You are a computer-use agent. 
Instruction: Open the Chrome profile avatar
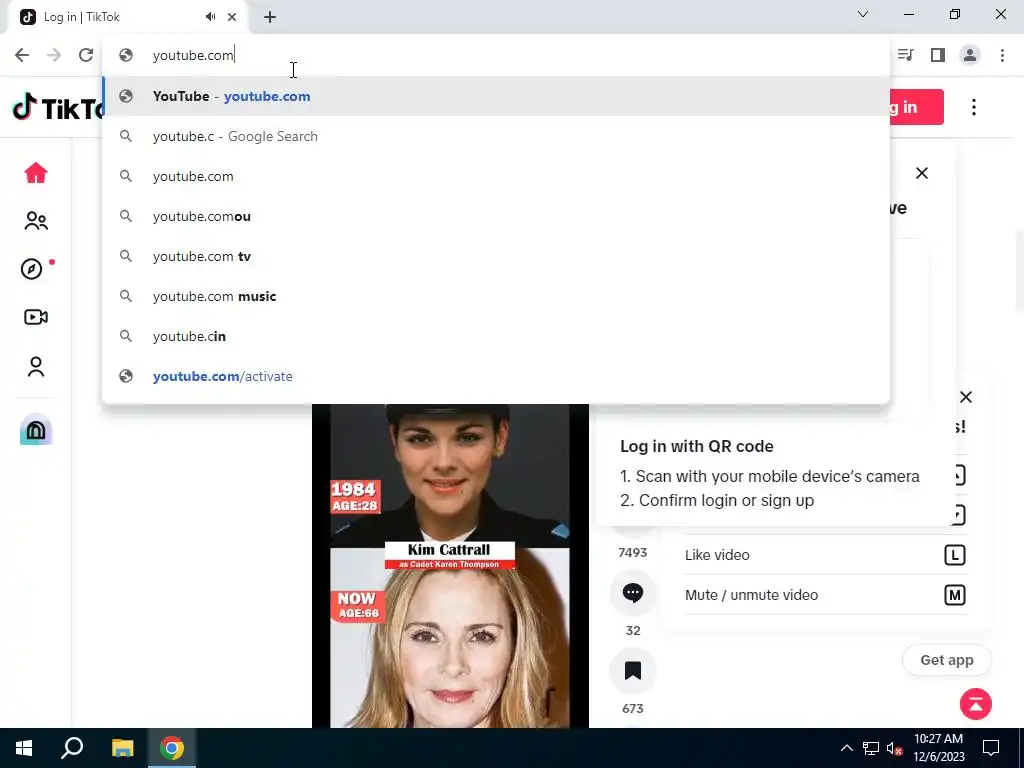pos(970,55)
